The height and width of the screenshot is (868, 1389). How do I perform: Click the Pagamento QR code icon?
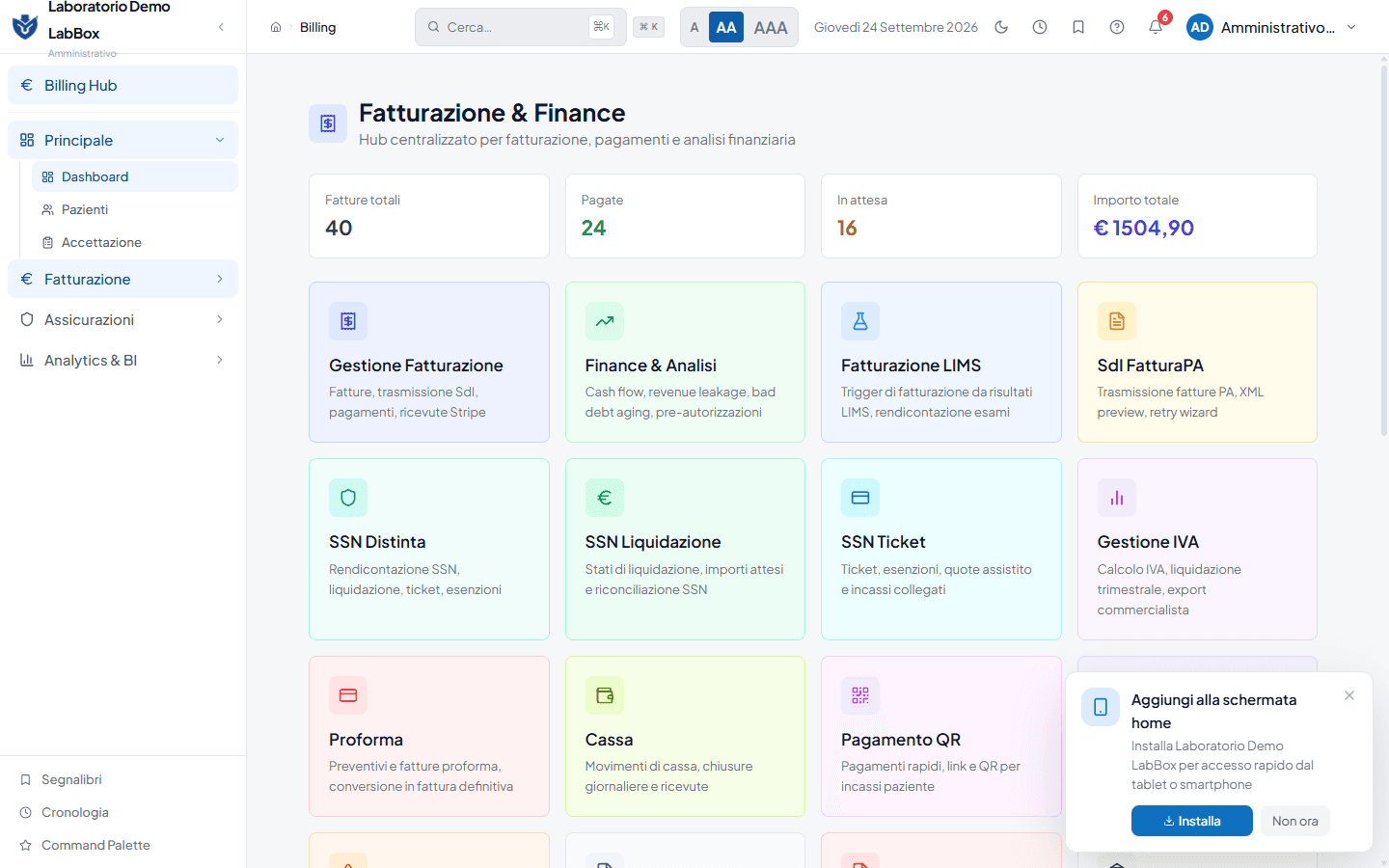point(860,695)
